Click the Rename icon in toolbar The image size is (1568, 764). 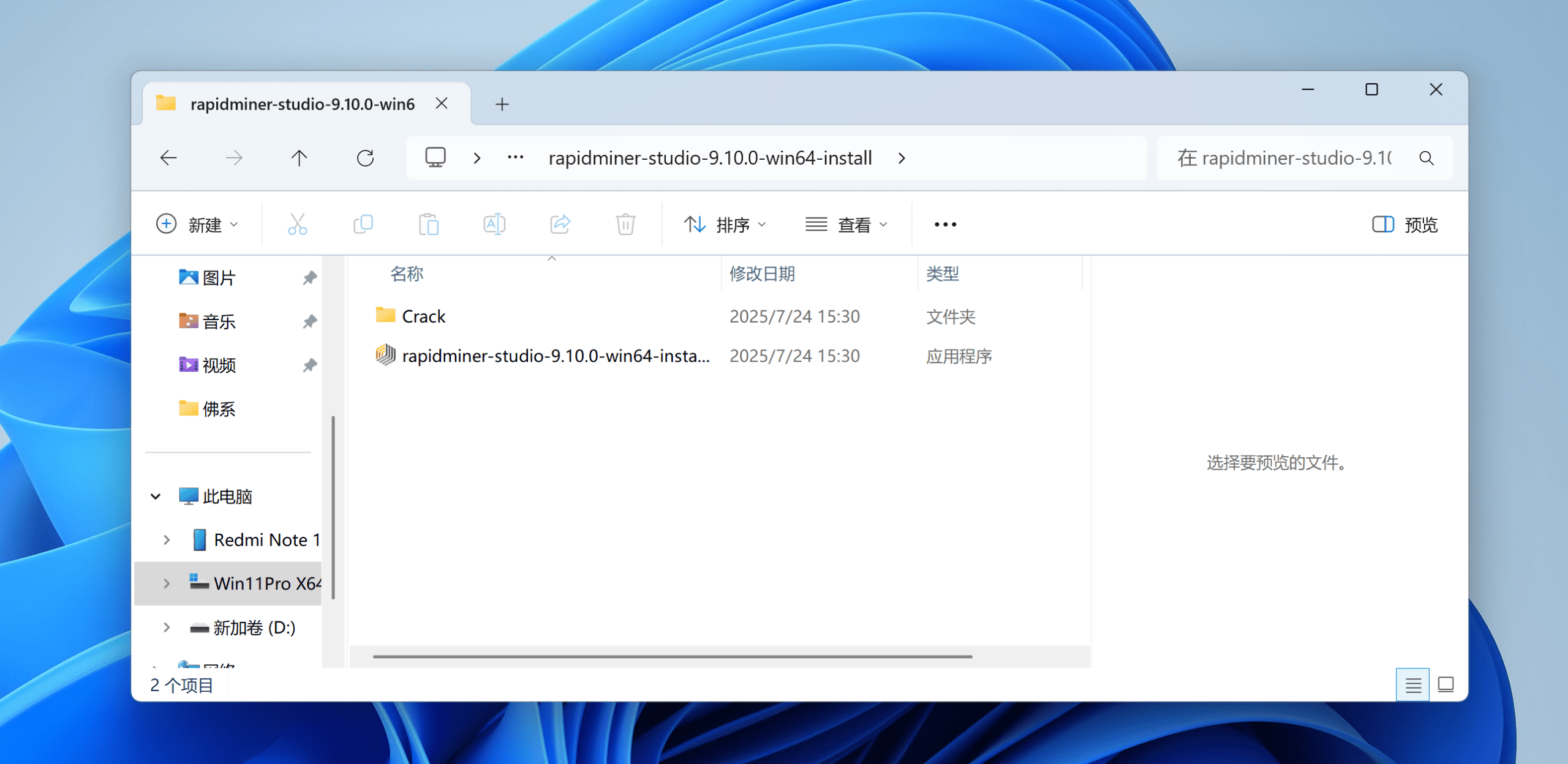click(x=494, y=225)
